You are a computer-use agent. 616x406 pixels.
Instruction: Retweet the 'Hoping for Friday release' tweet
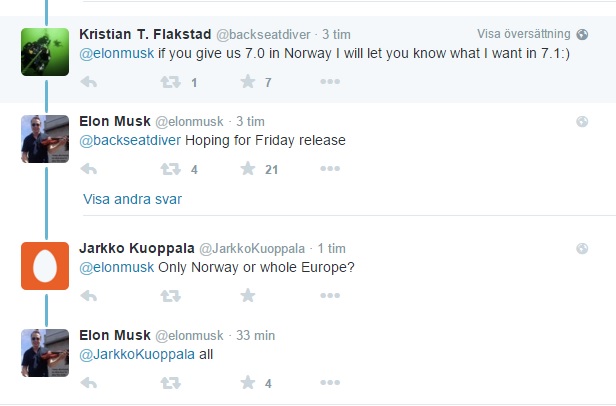[170, 169]
